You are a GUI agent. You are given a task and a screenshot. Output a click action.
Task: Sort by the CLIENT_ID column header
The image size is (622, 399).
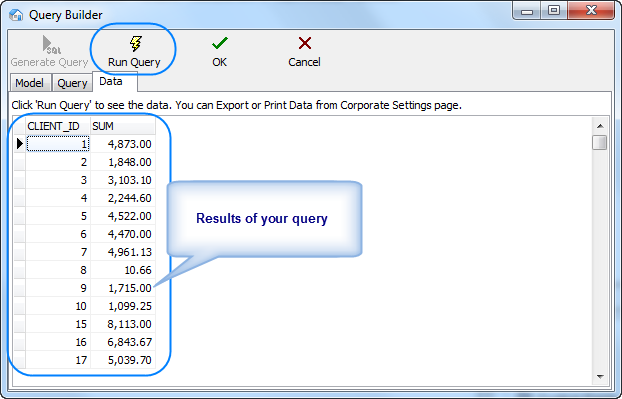(x=58, y=126)
